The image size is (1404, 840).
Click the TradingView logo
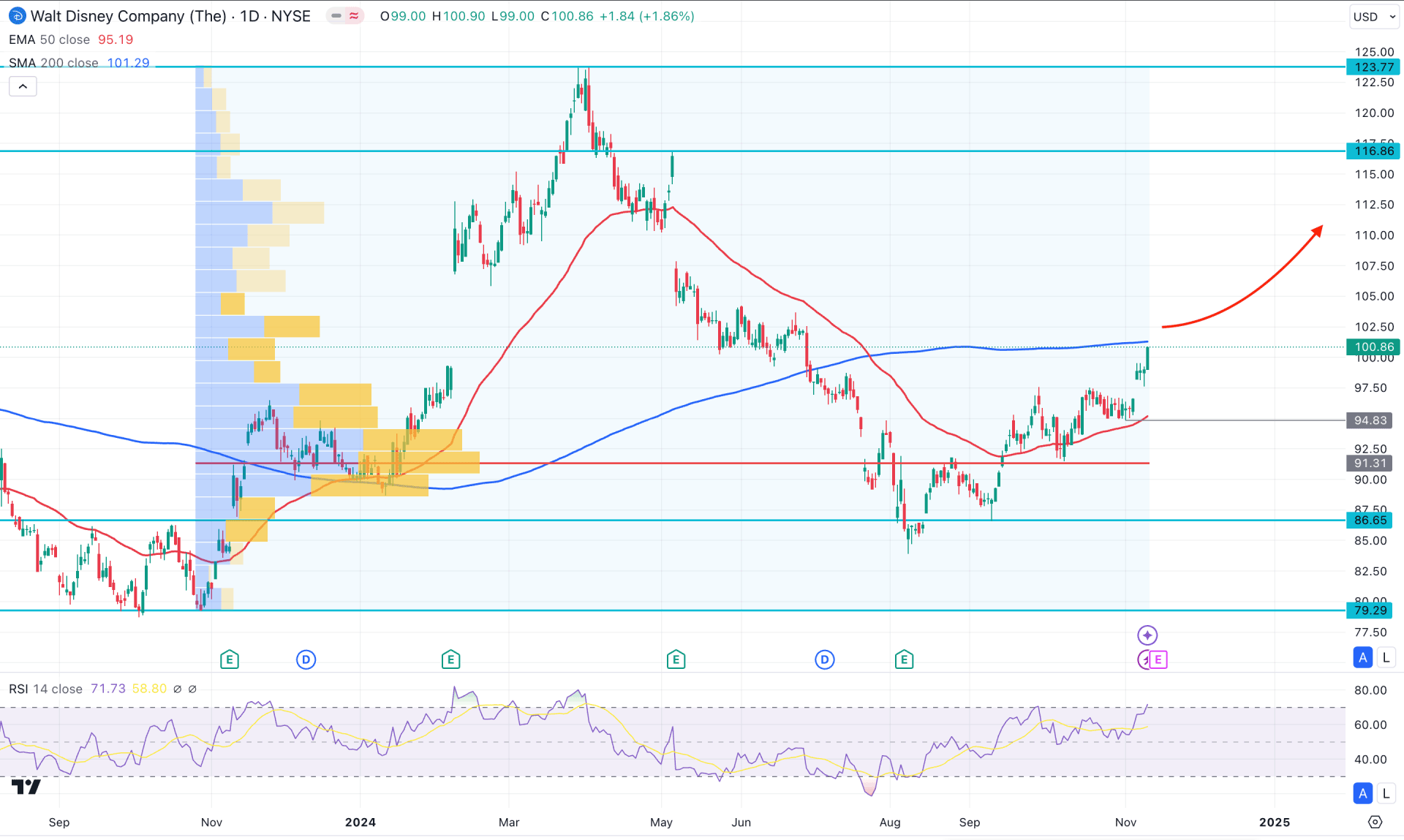coord(26,787)
